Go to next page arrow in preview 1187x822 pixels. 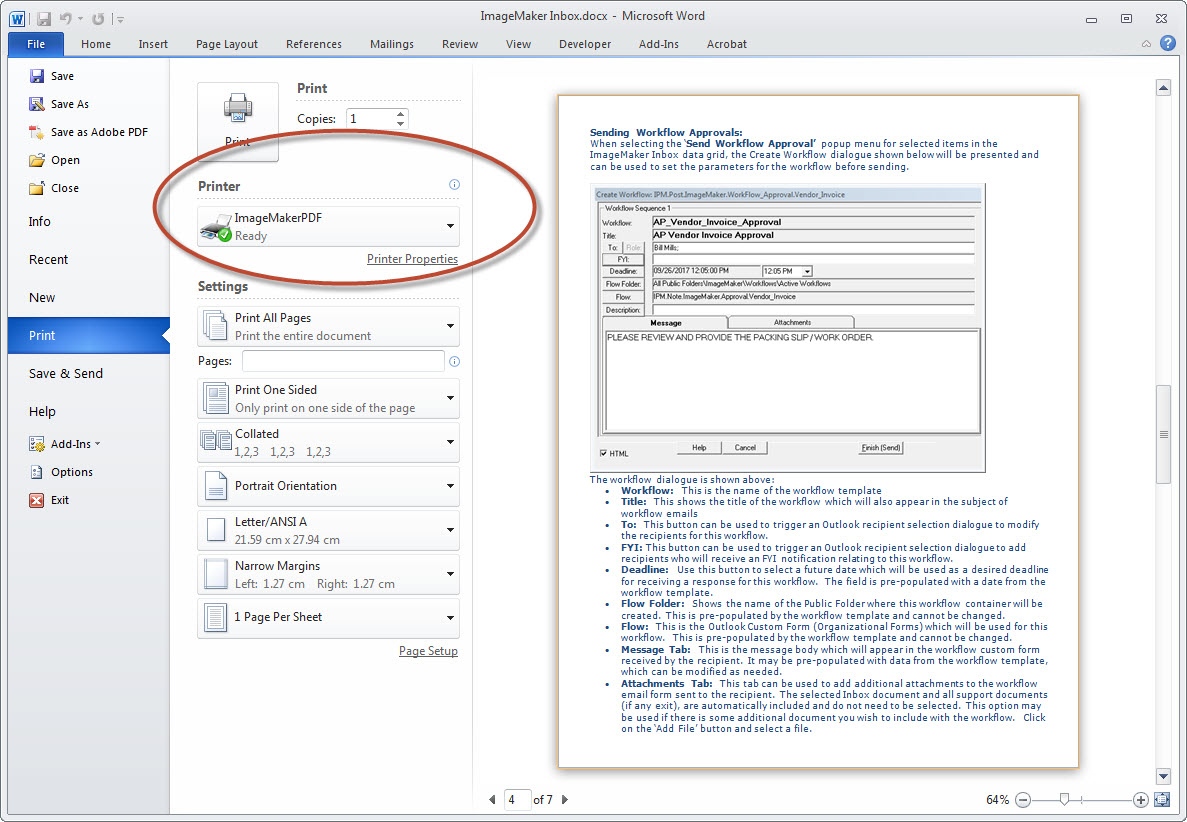(565, 799)
